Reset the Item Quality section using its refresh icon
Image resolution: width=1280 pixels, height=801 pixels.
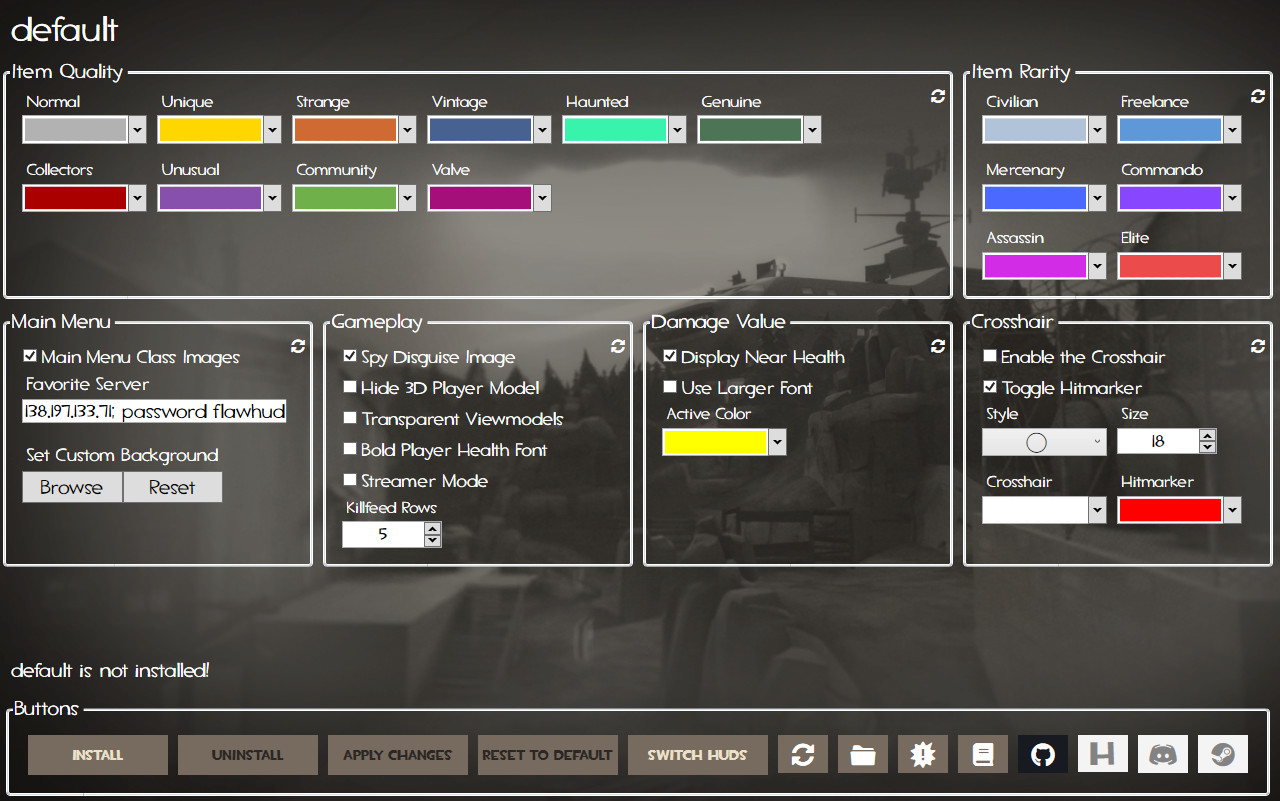(937, 96)
